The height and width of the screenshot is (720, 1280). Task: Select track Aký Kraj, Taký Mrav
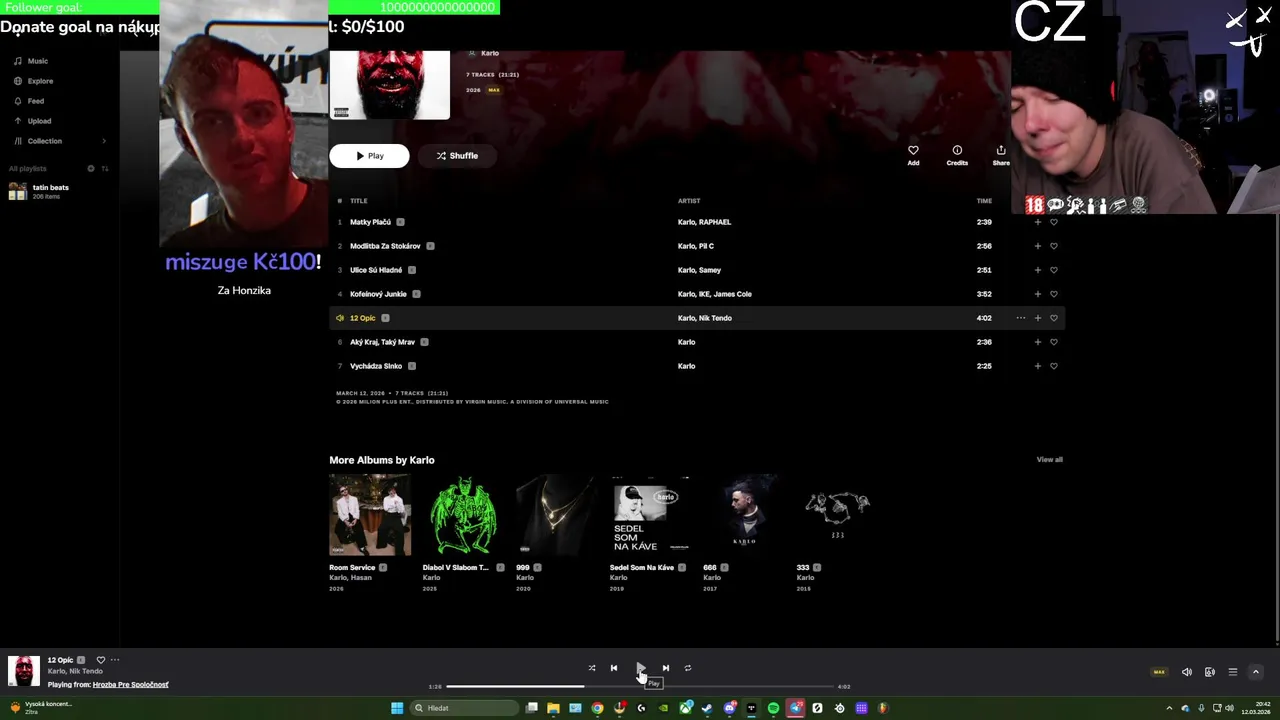pos(382,342)
